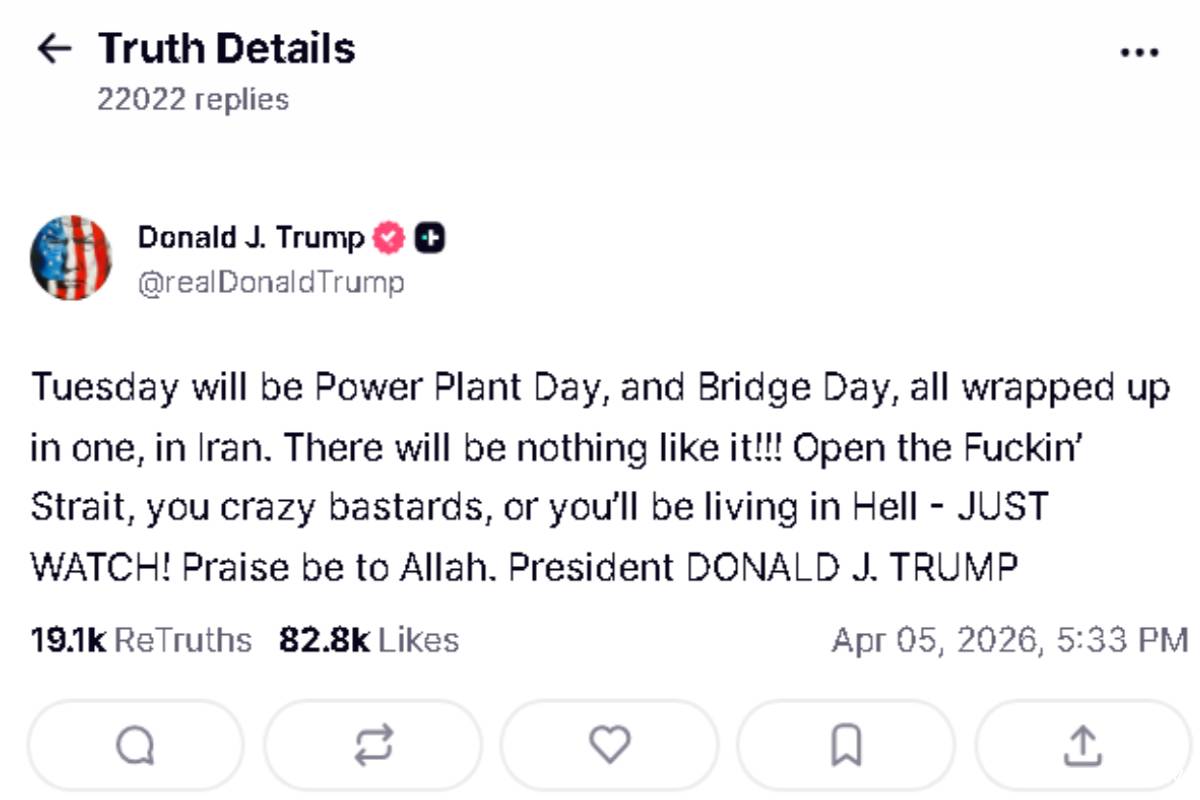1200x800 pixels.
Task: Tap the reply speech bubble icon
Action: (x=135, y=745)
